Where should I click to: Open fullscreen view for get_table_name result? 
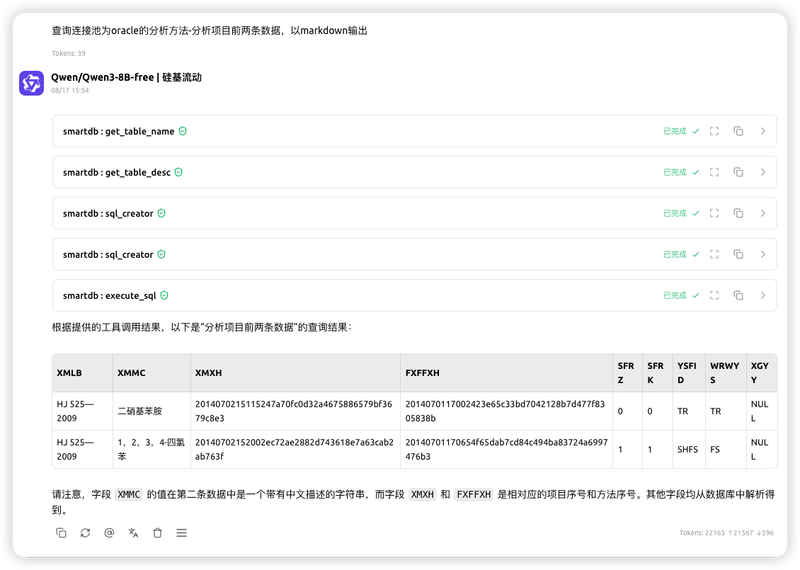714,131
